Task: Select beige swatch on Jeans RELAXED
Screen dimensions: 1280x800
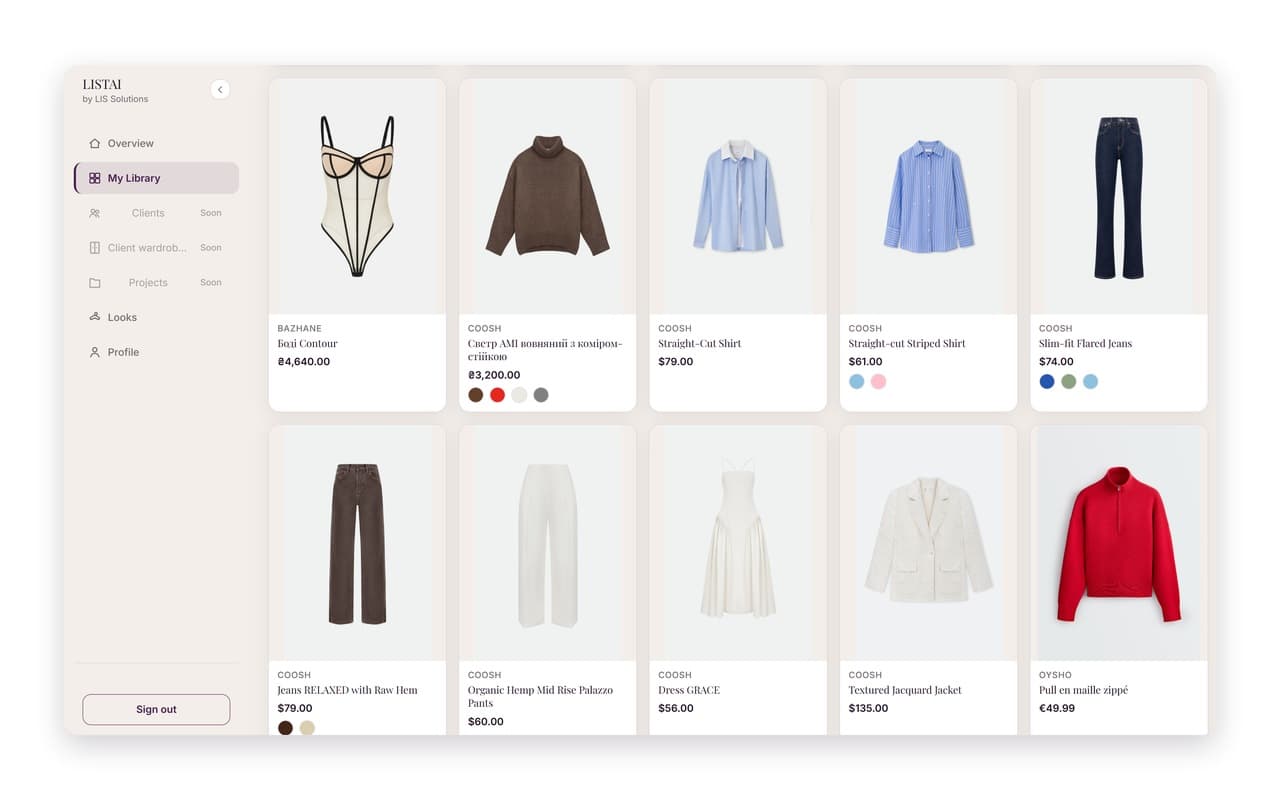Action: 307,727
